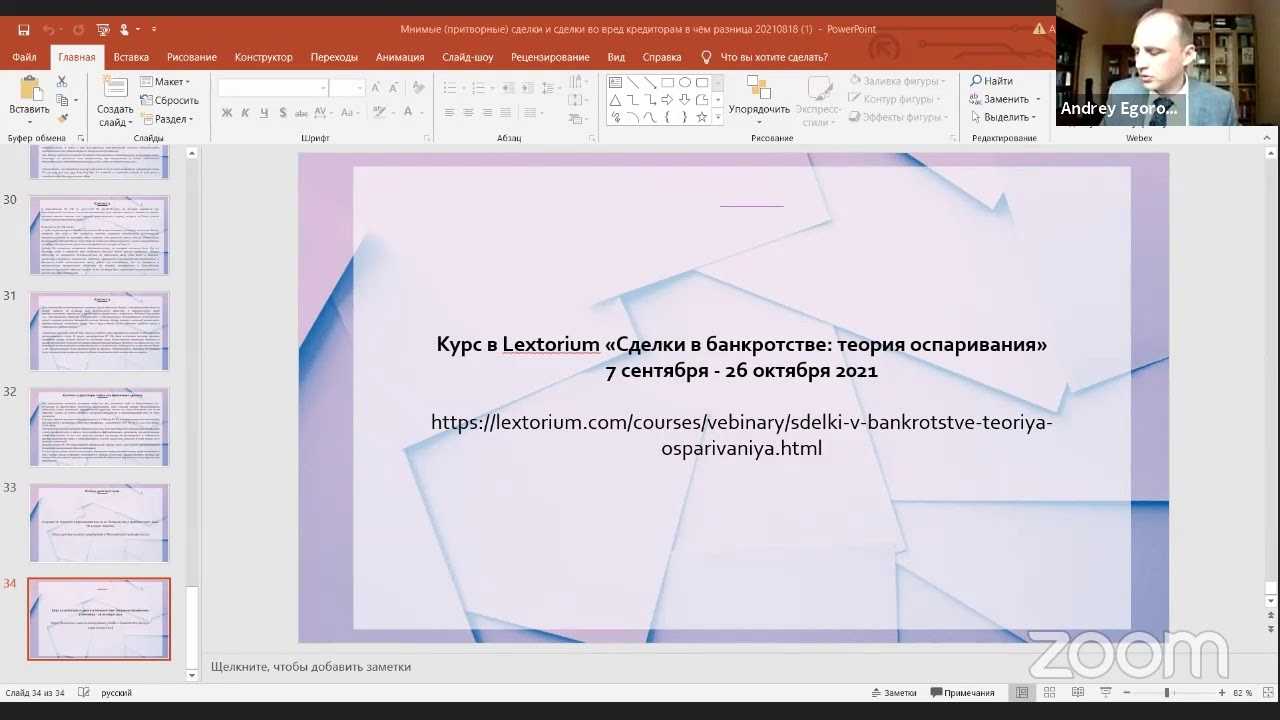
Task: Open the Select (Выделить) dropdown
Action: click(1005, 117)
